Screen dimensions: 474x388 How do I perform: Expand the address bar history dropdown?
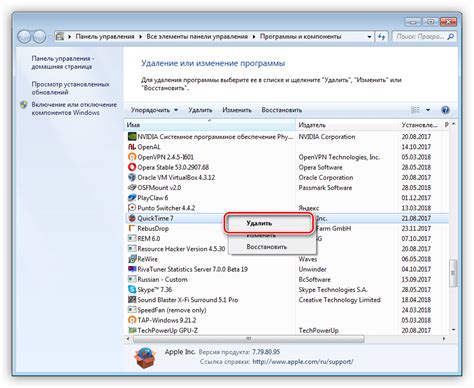click(369, 37)
